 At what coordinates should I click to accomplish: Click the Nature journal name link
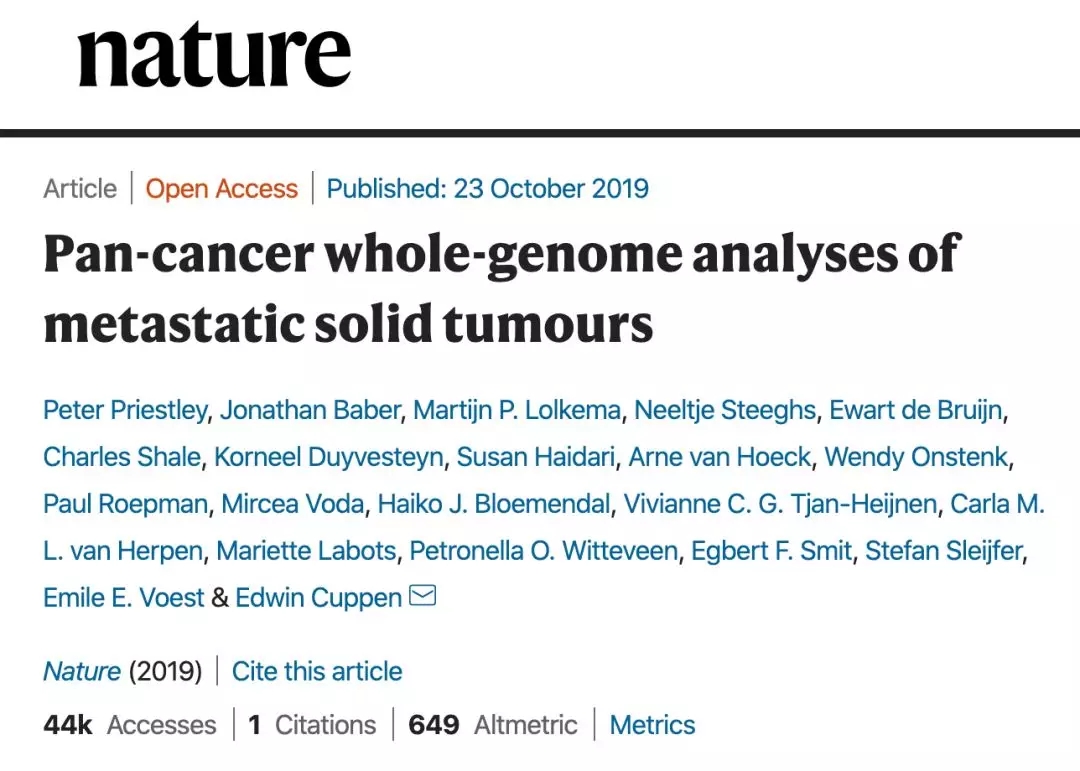(x=82, y=671)
